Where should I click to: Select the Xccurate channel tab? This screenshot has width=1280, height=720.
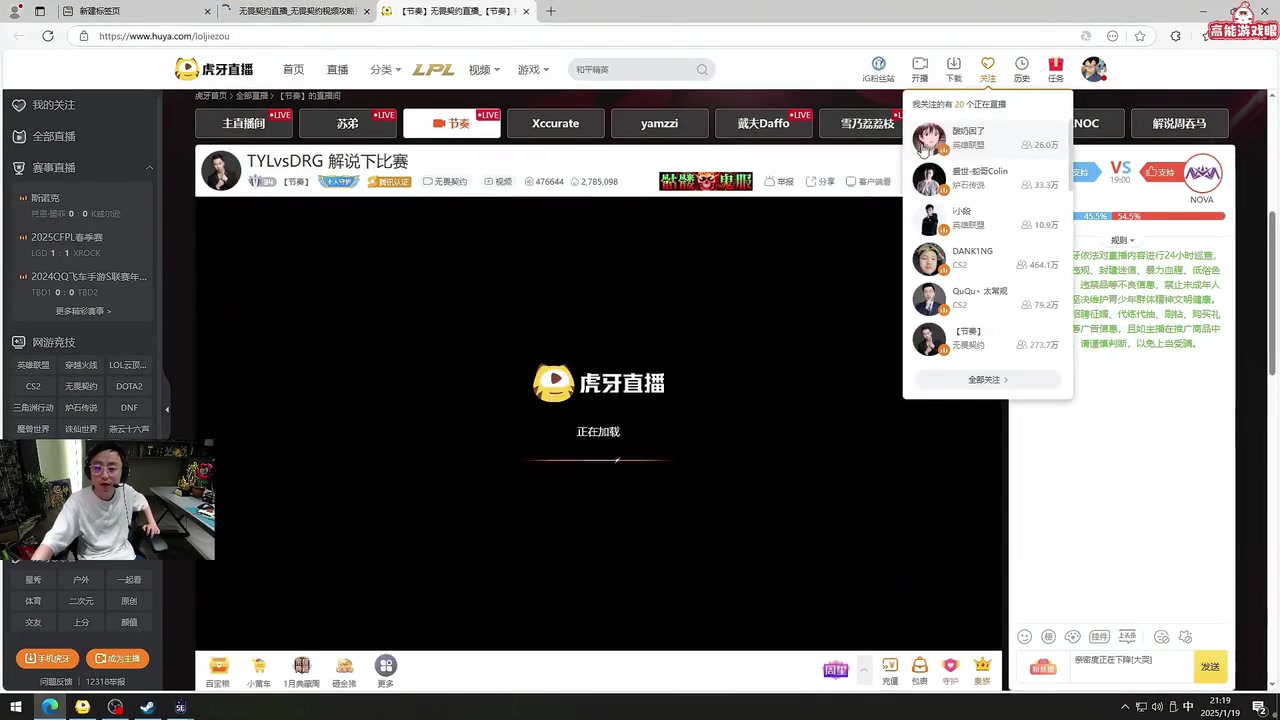pyautogui.click(x=555, y=123)
